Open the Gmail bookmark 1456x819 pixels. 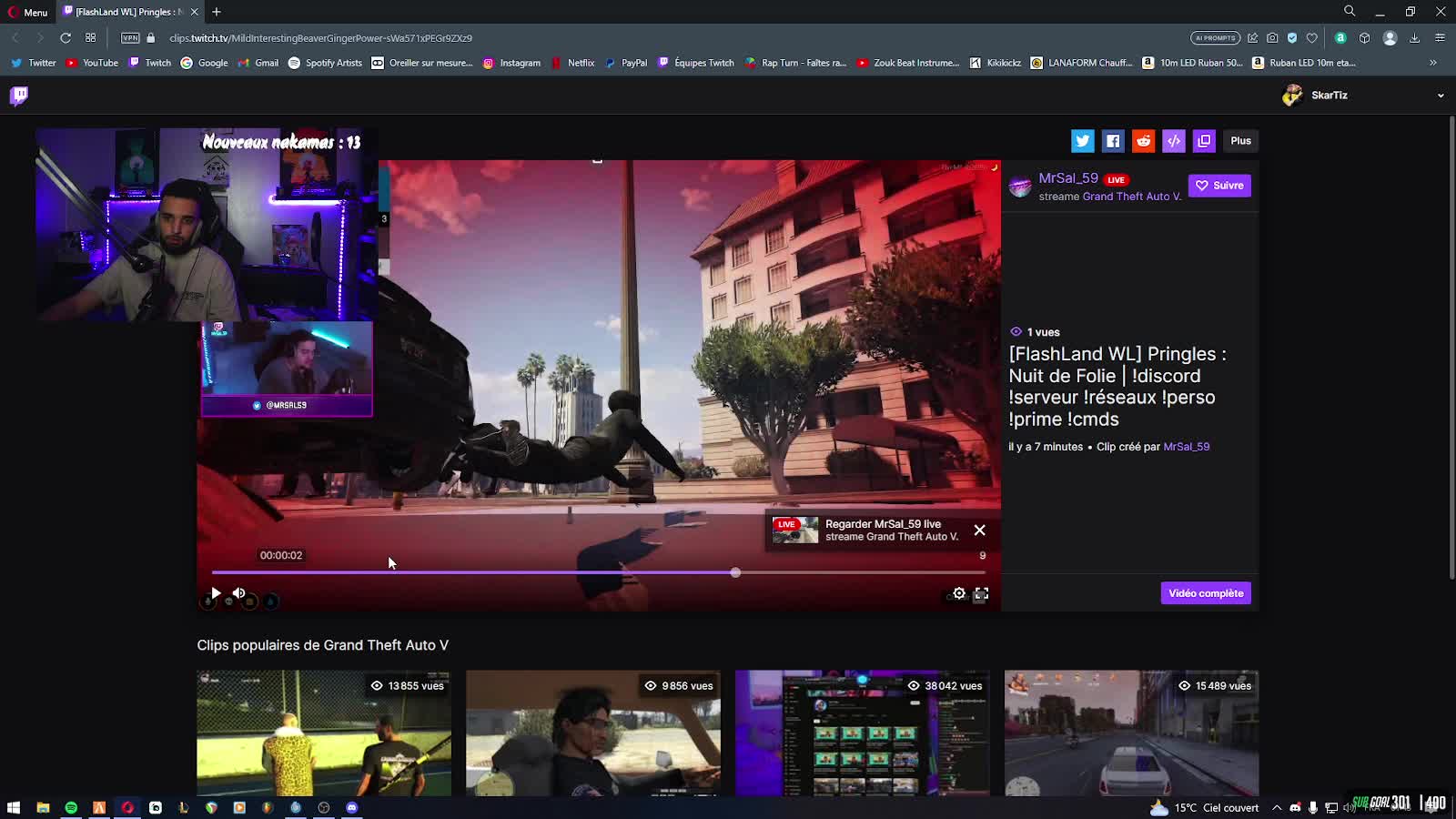coord(258,63)
